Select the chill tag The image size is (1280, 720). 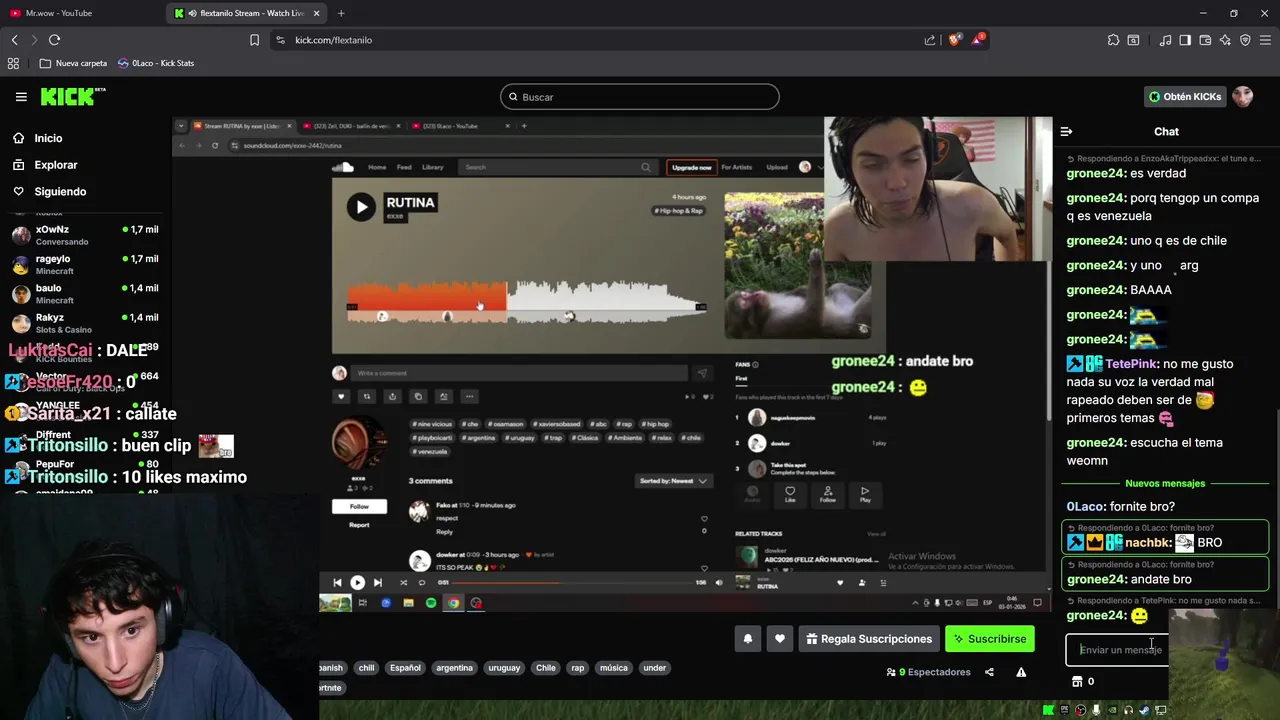click(366, 668)
